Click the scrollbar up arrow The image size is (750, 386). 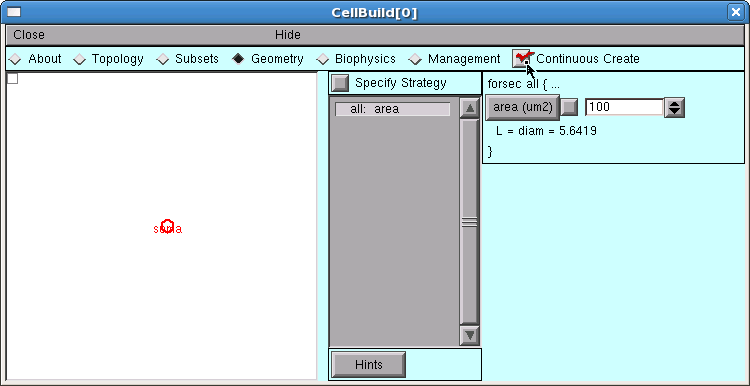click(469, 108)
